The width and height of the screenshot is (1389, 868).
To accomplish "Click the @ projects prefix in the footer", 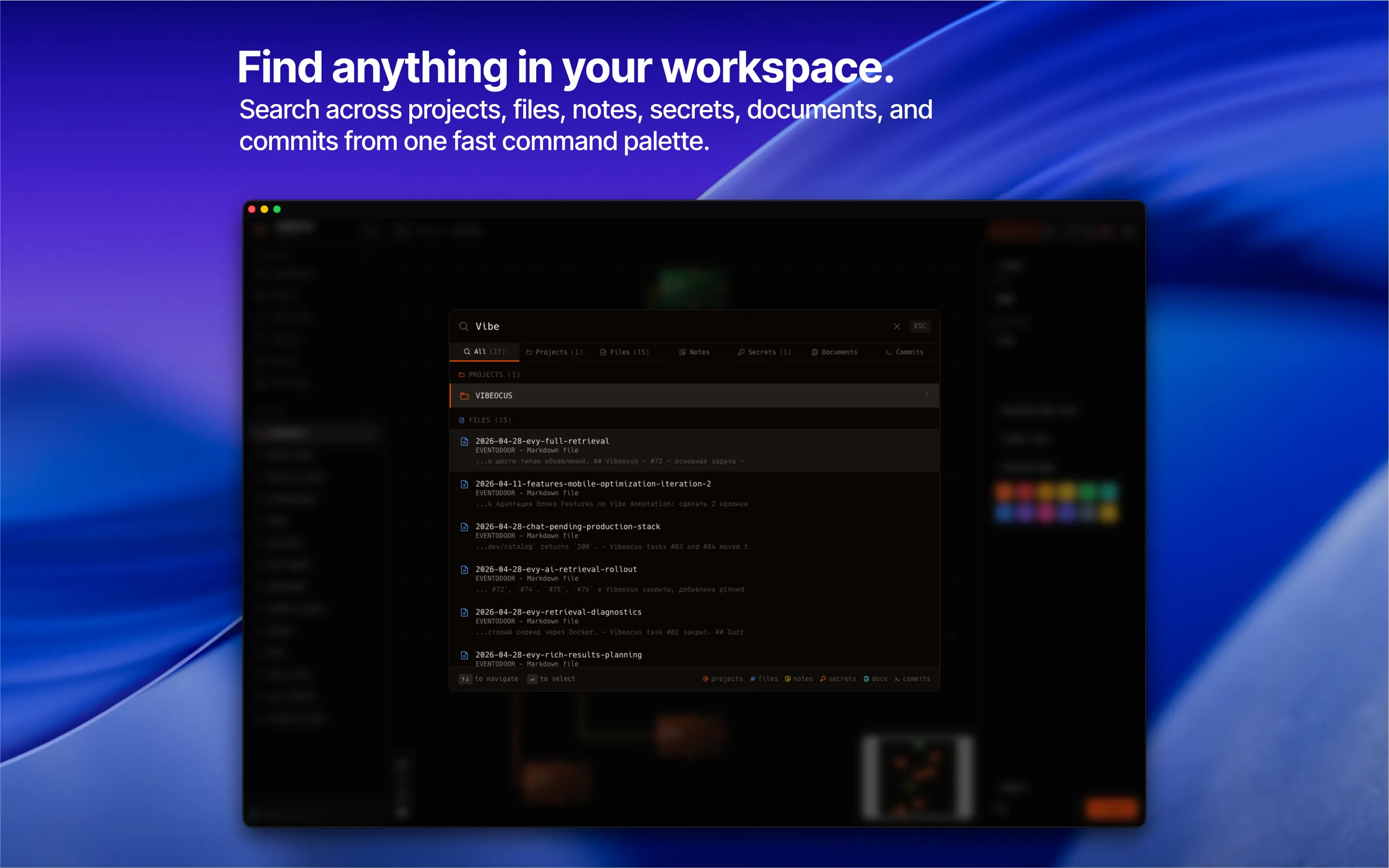I will click(x=722, y=679).
